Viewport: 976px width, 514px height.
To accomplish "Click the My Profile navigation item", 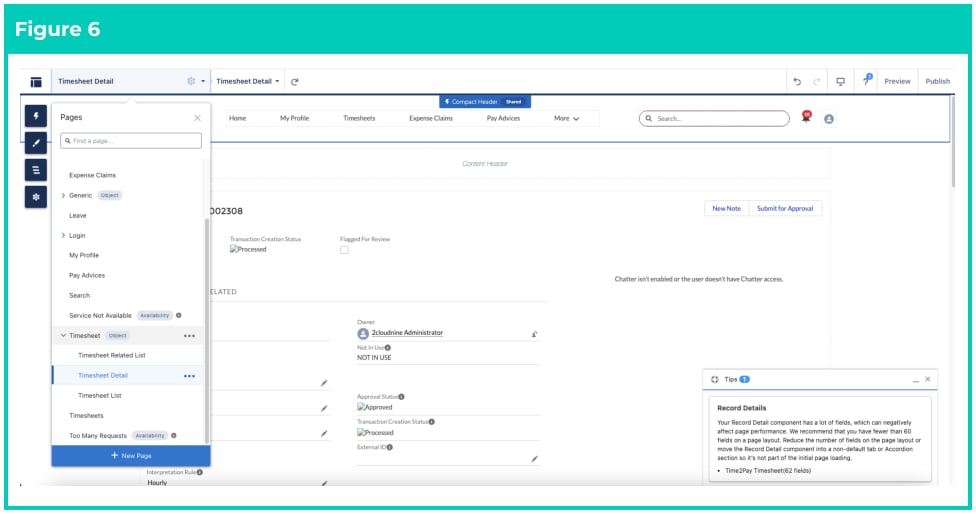I will tap(294, 118).
